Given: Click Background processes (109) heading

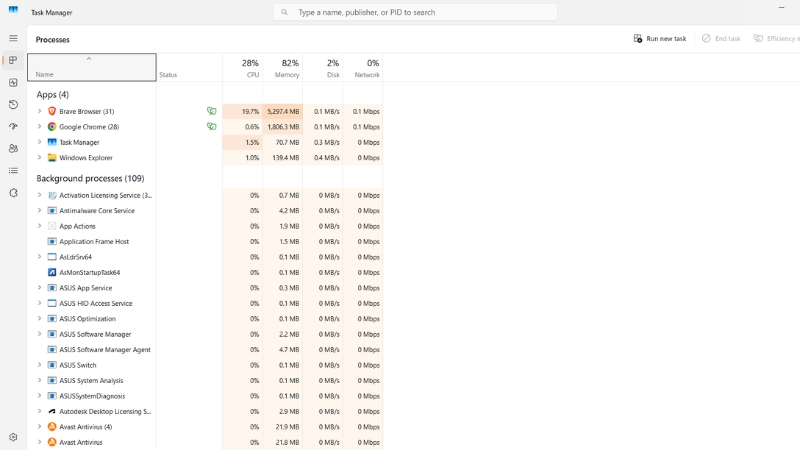Looking at the screenshot, I should click(x=90, y=178).
